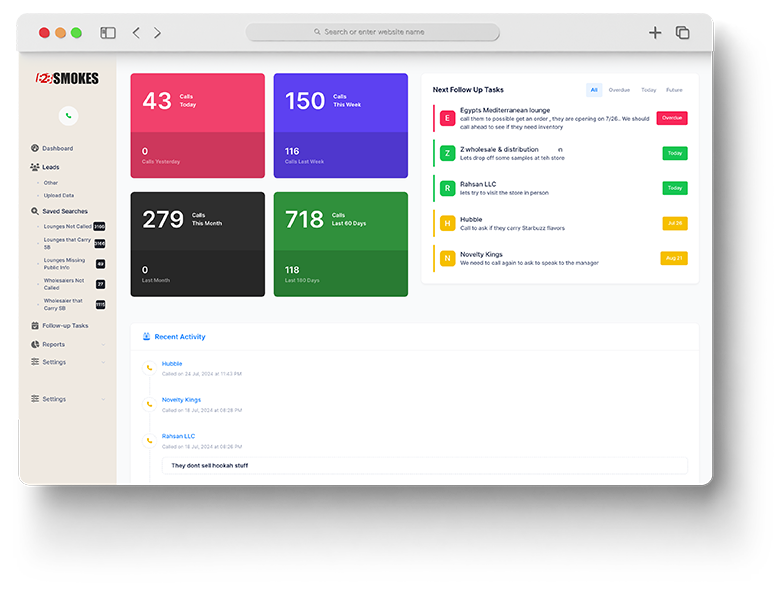The height and width of the screenshot is (590, 782).
Task: Click the yellow N avatar for Novelty Kings
Action: 447,258
